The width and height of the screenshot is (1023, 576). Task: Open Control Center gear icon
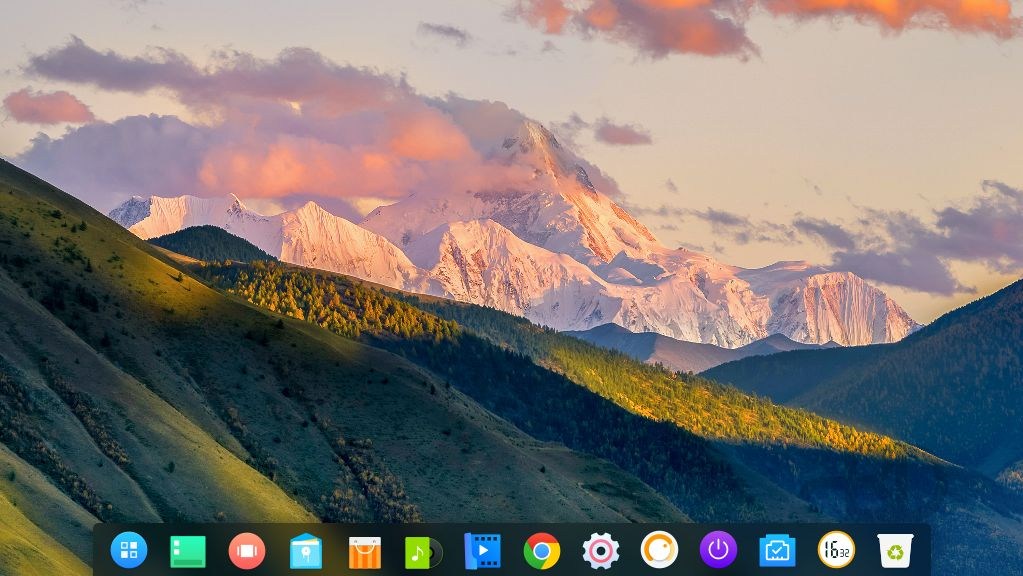pyautogui.click(x=600, y=551)
